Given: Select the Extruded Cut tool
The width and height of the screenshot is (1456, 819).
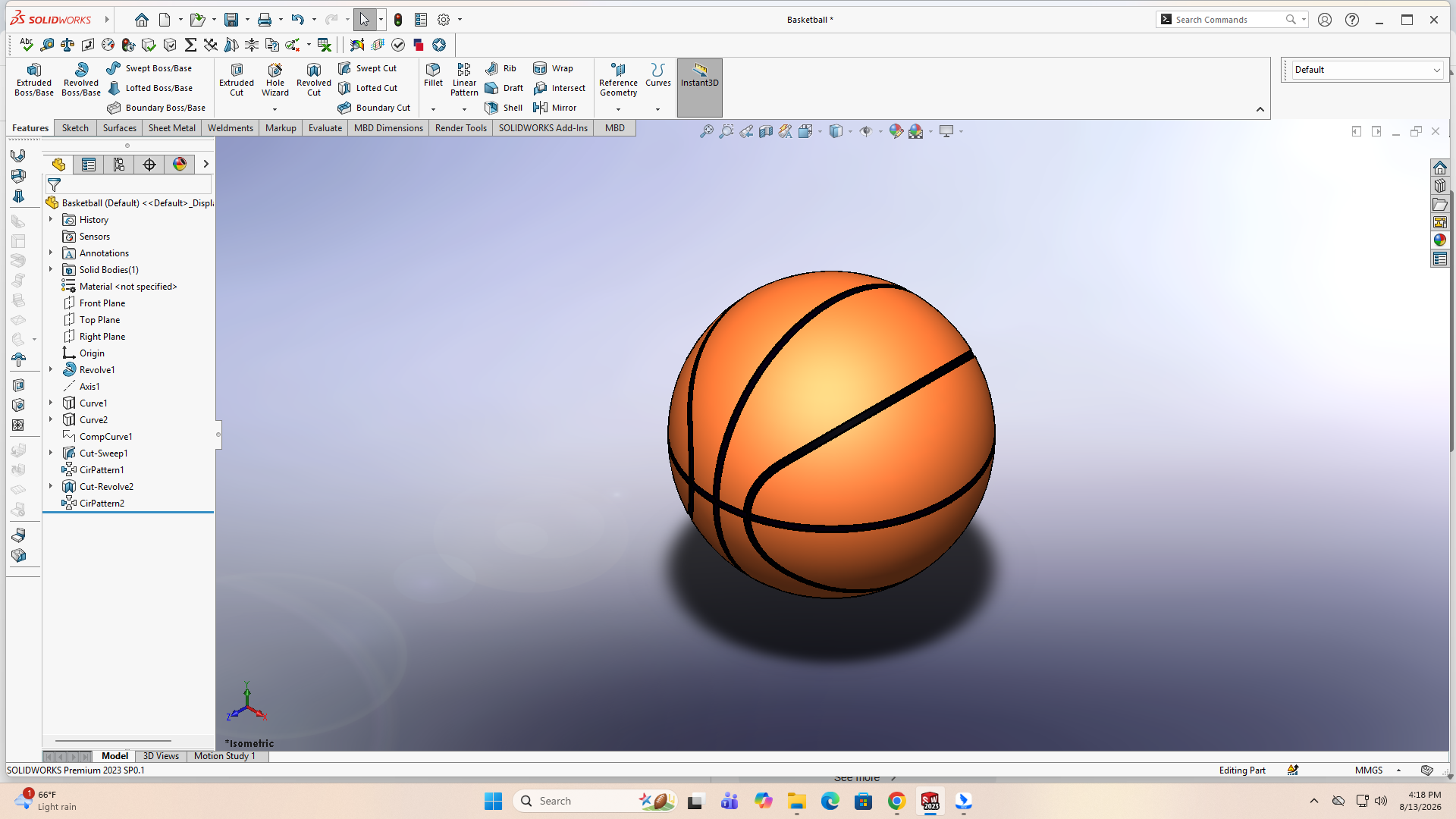Looking at the screenshot, I should (x=237, y=80).
